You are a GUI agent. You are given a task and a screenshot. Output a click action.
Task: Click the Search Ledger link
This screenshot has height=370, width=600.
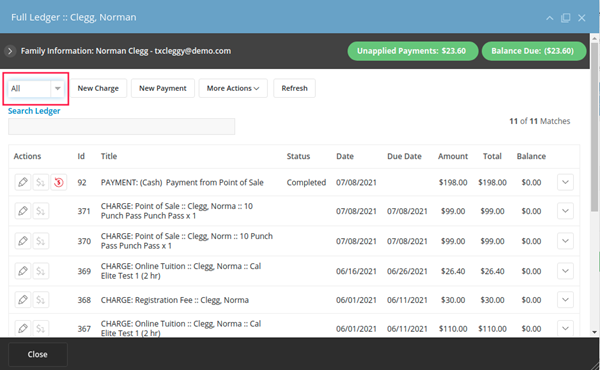(34, 111)
